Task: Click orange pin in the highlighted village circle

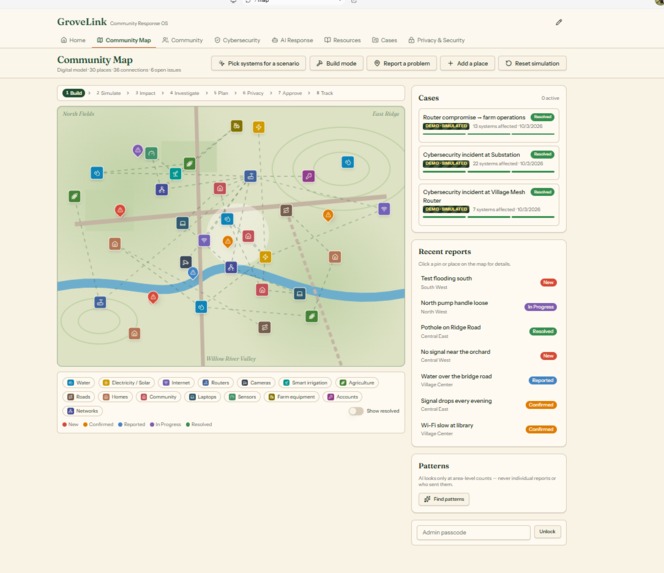Action: (x=227, y=242)
